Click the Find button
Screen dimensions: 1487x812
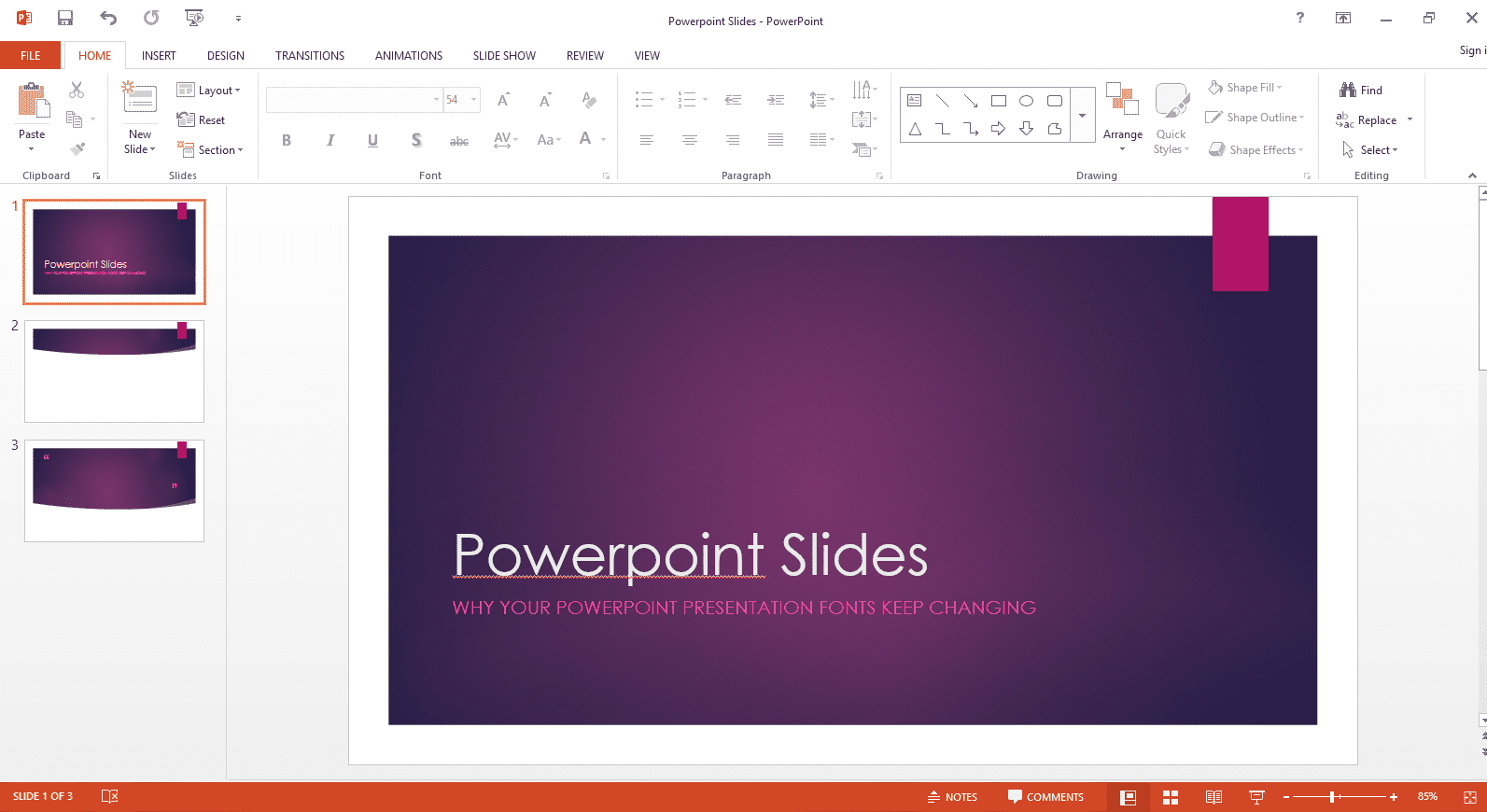(1361, 91)
